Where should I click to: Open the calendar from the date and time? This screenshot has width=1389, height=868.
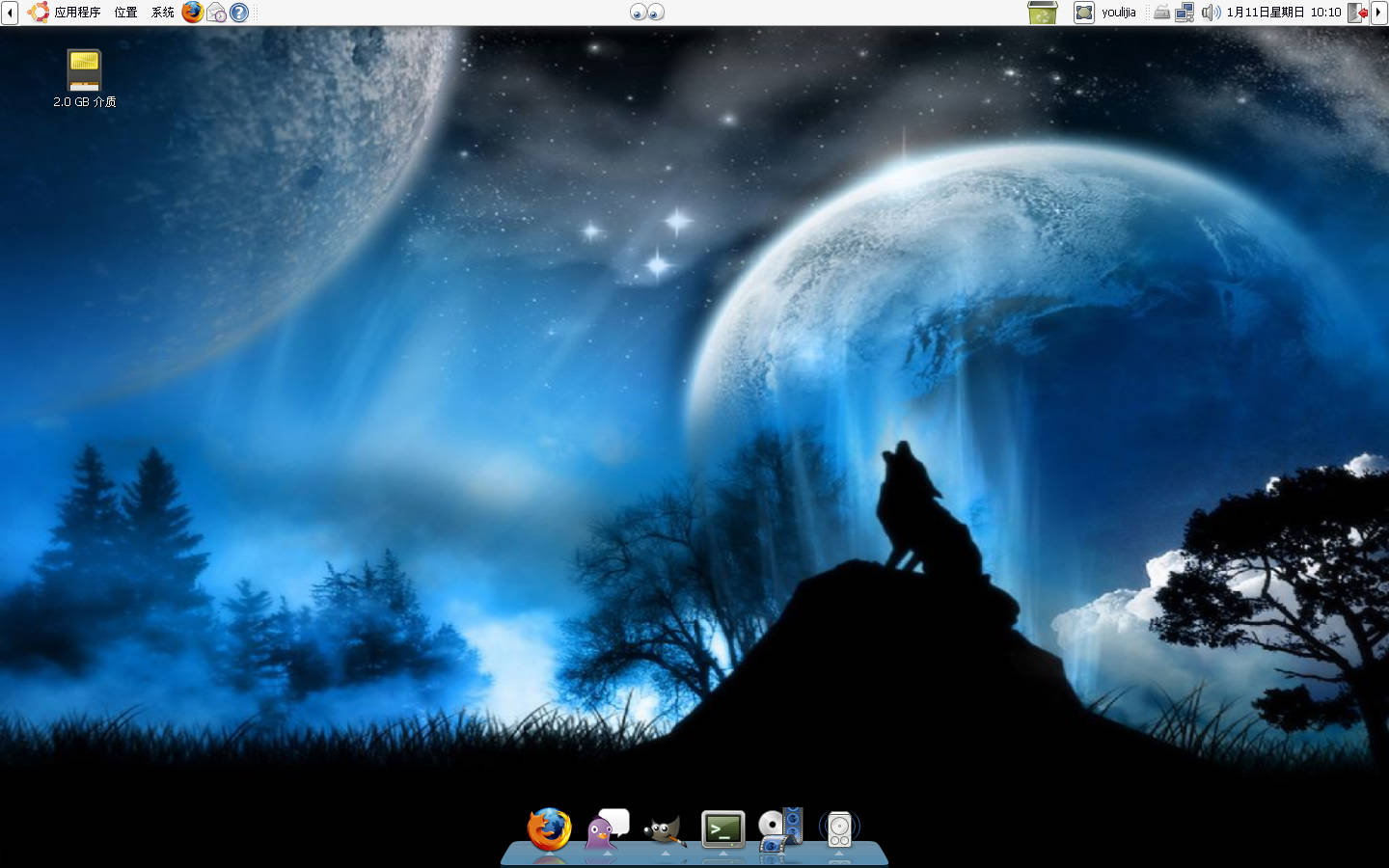click(x=1284, y=13)
